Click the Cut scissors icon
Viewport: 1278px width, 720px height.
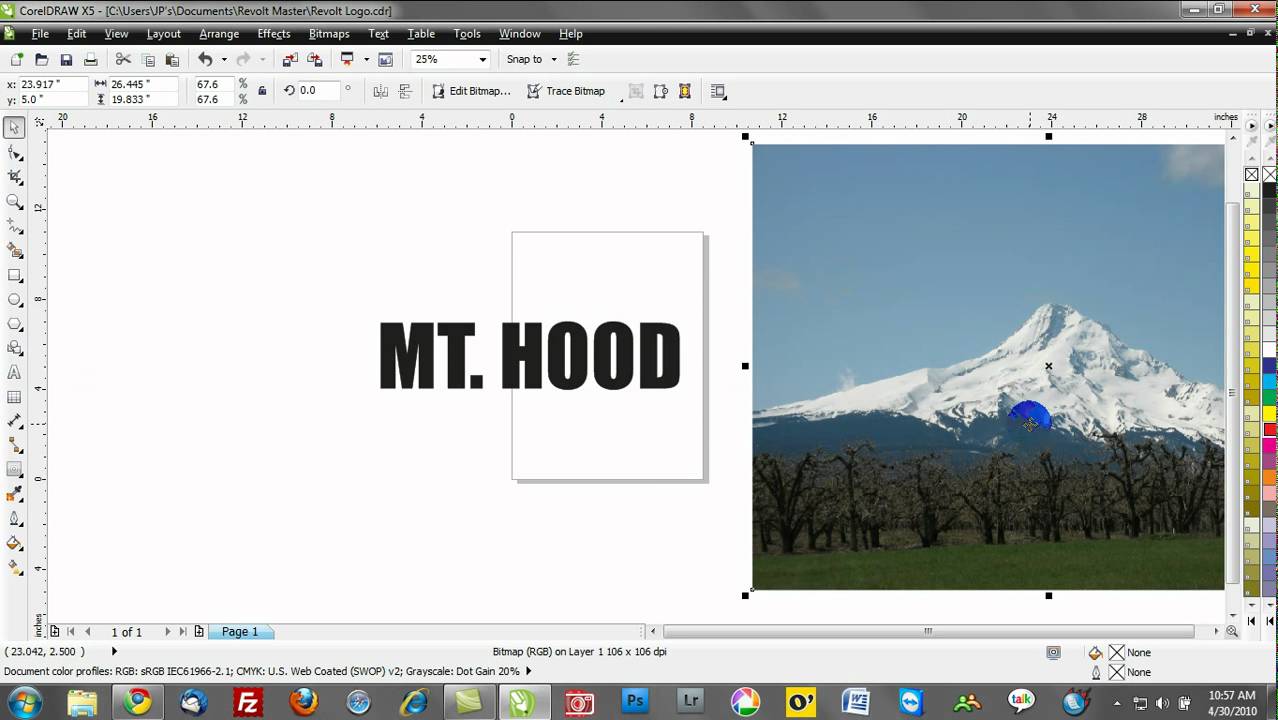123,59
